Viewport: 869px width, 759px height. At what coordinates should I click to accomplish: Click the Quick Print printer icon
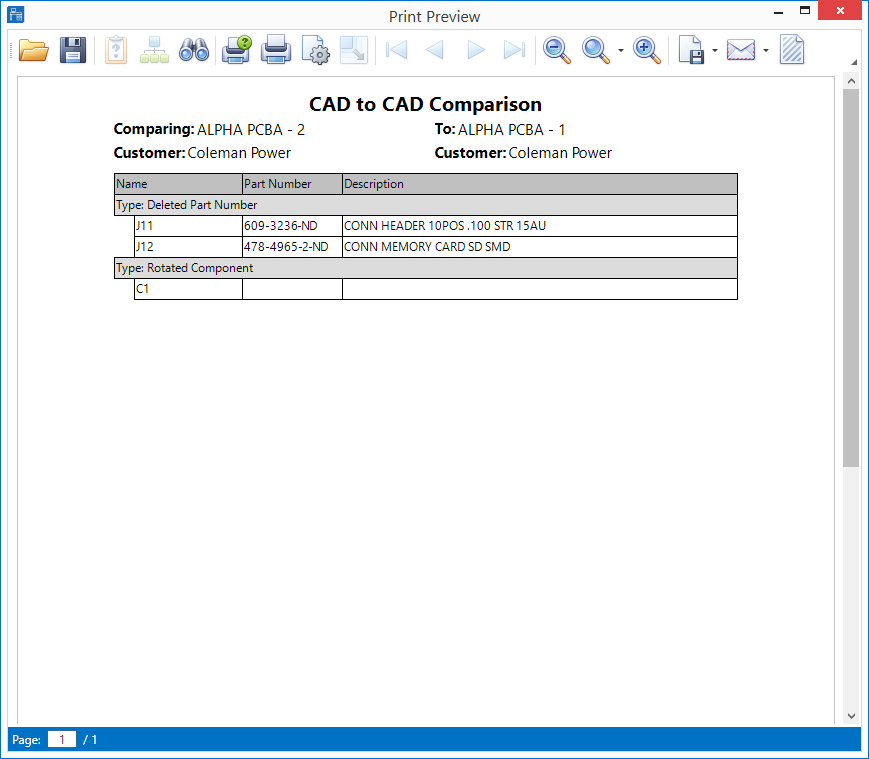click(276, 50)
